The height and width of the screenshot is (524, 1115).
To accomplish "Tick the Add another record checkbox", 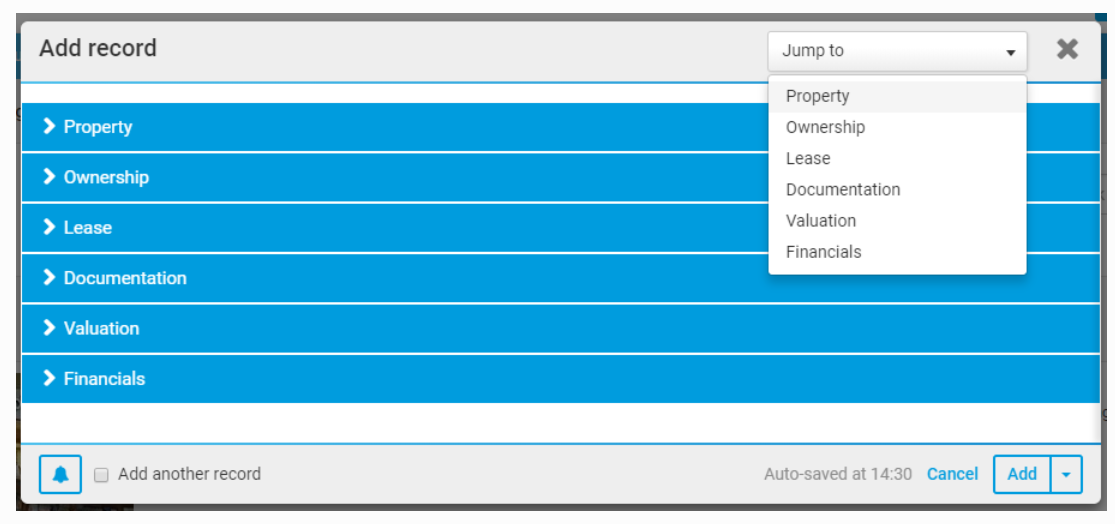I will [101, 475].
